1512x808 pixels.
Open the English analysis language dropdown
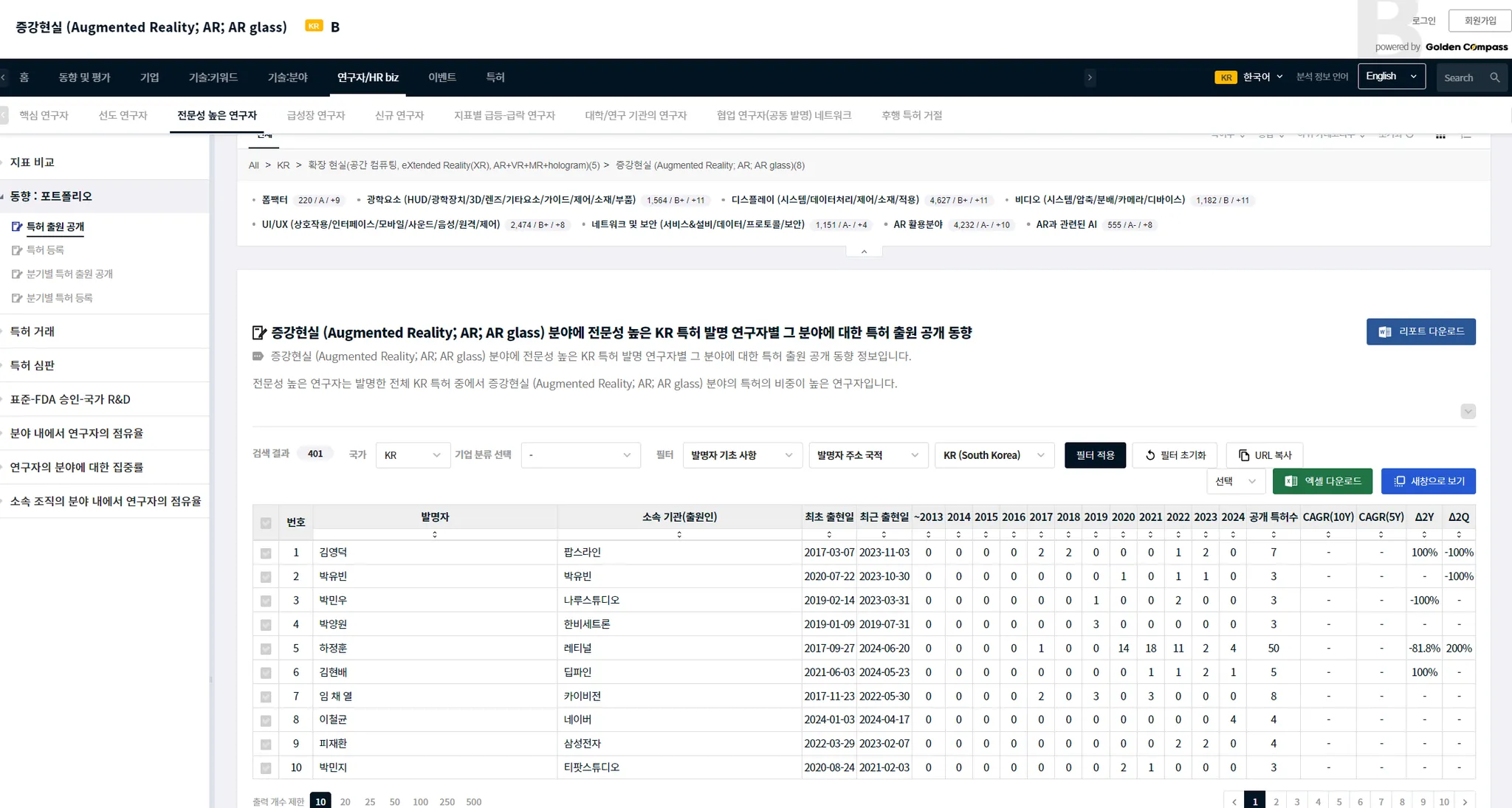click(1391, 77)
